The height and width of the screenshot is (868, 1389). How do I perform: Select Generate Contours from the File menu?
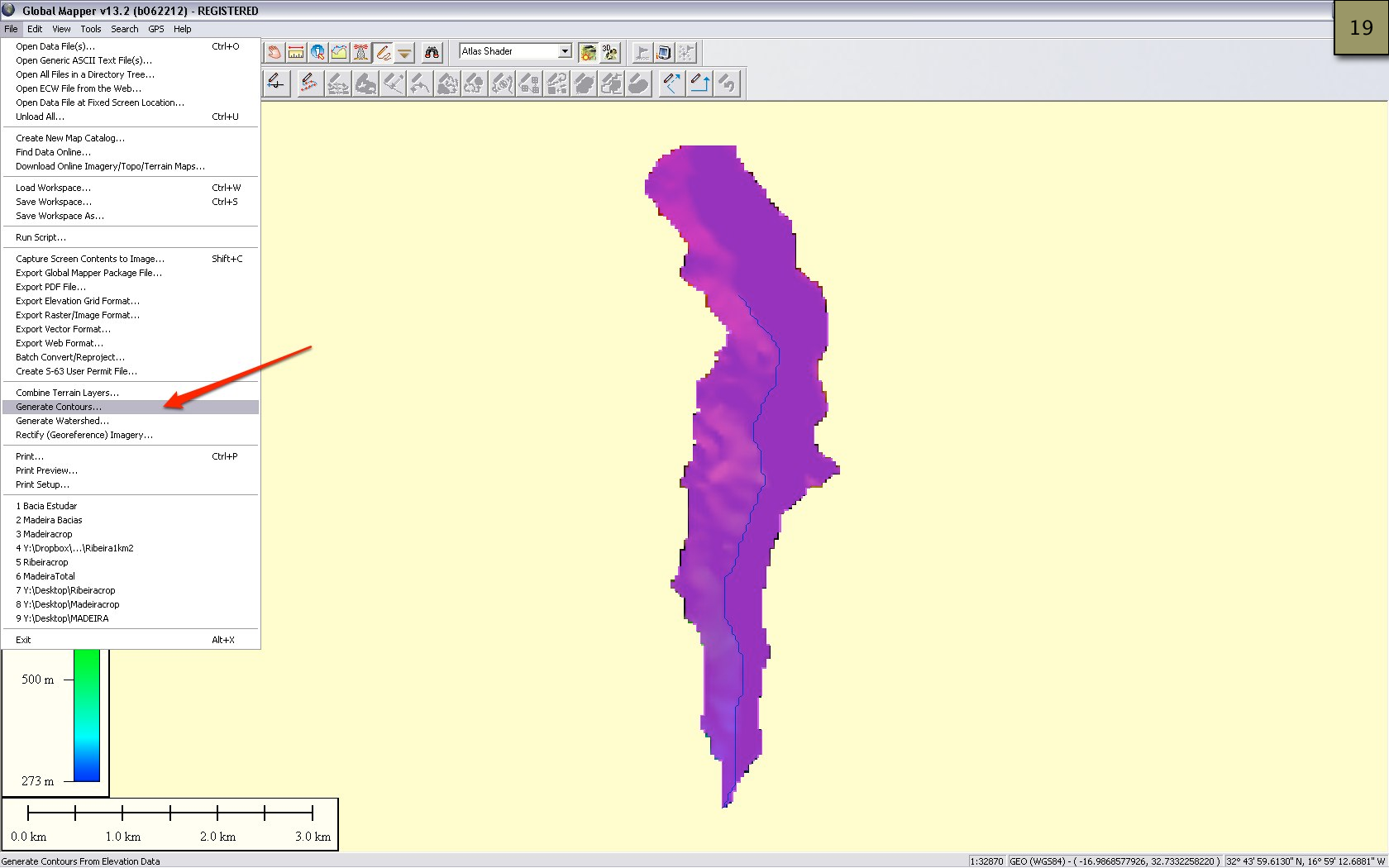click(58, 407)
